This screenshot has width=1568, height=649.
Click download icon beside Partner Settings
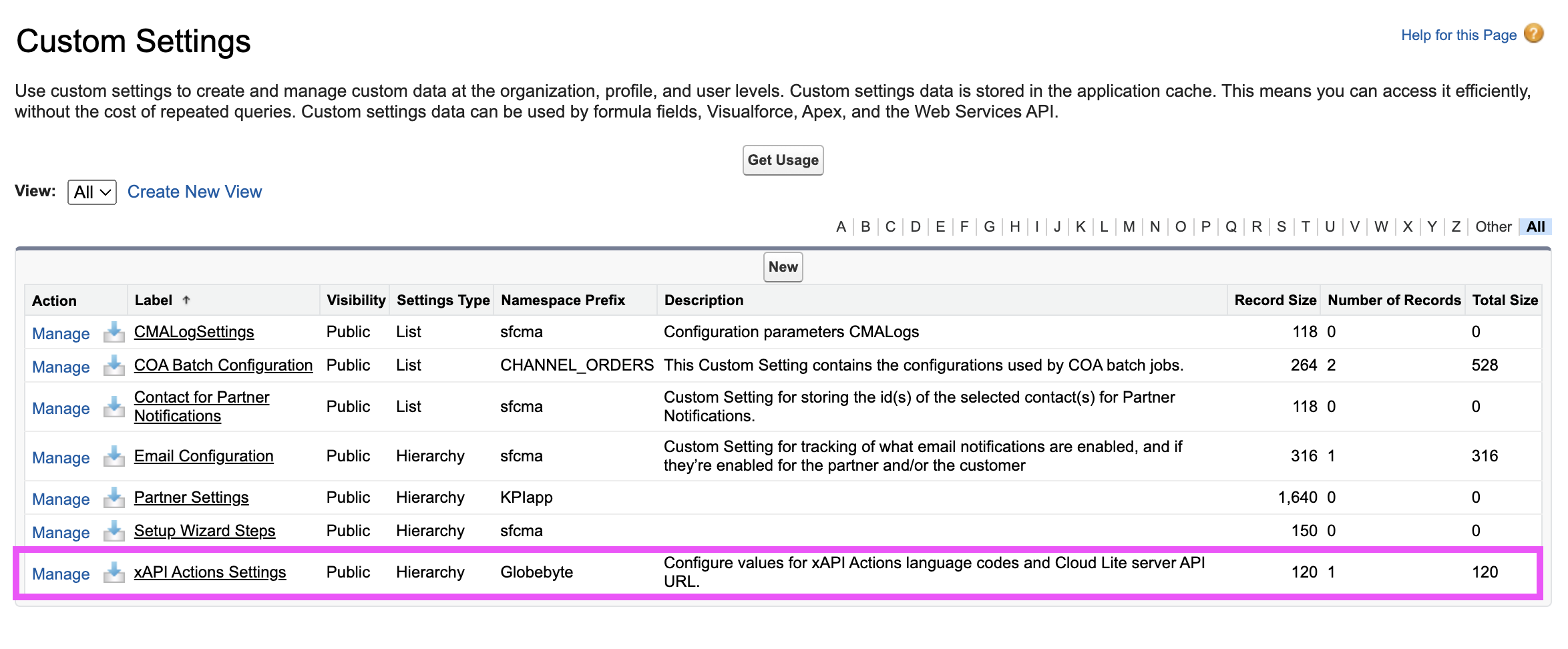pyautogui.click(x=114, y=497)
